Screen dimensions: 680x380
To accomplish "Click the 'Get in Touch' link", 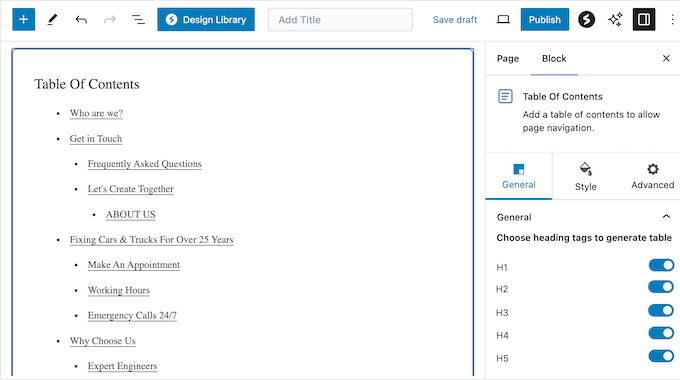I will point(96,139).
